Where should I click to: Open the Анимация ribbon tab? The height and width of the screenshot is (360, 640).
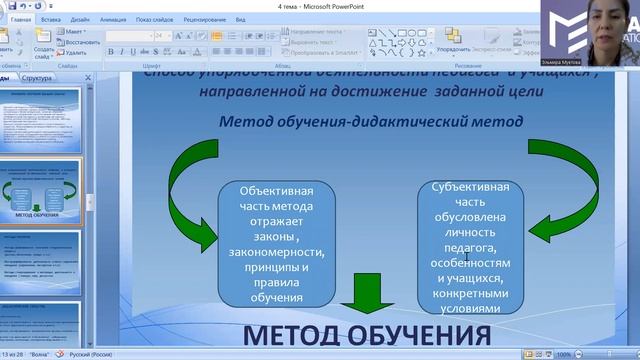pos(113,20)
